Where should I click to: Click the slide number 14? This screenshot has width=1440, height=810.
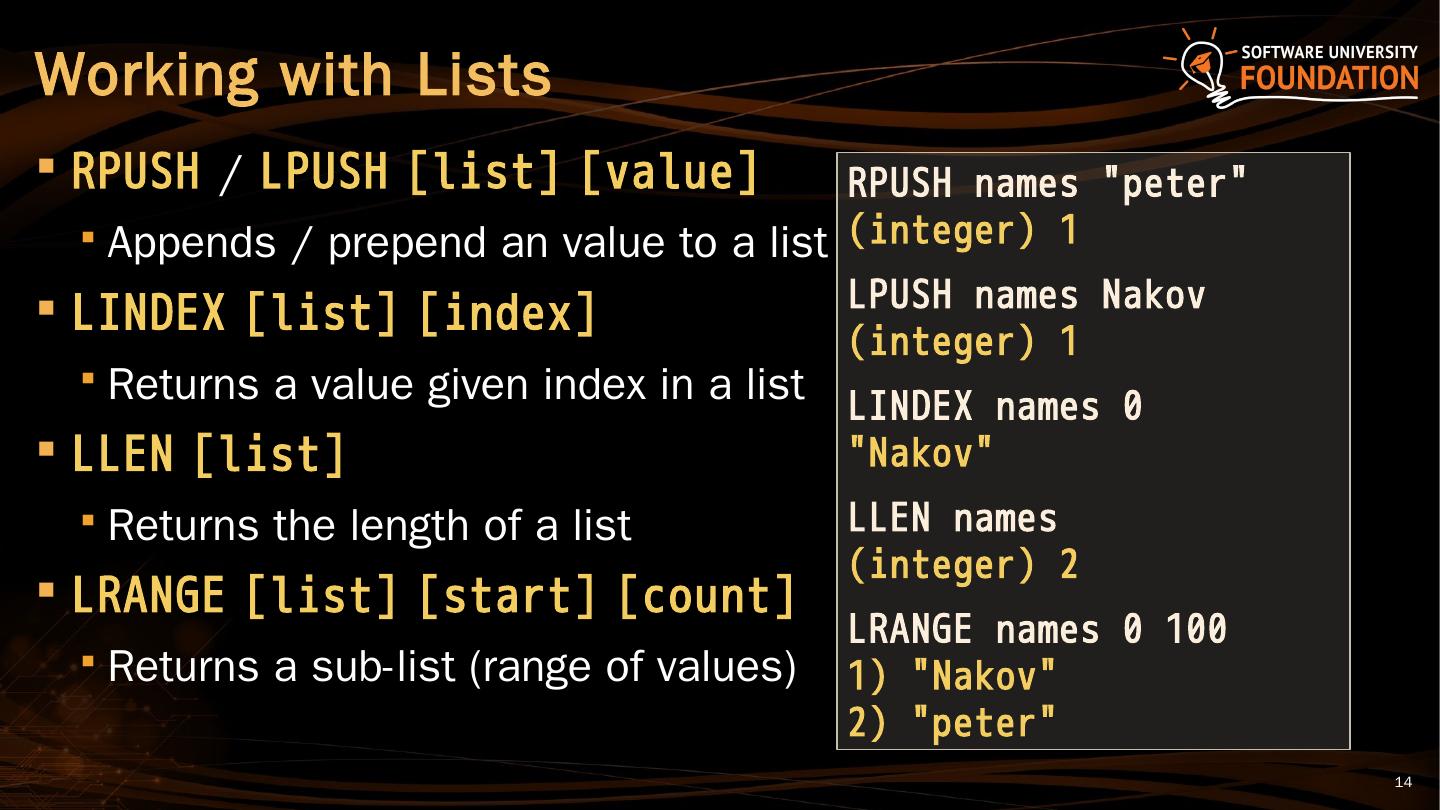point(1402,782)
